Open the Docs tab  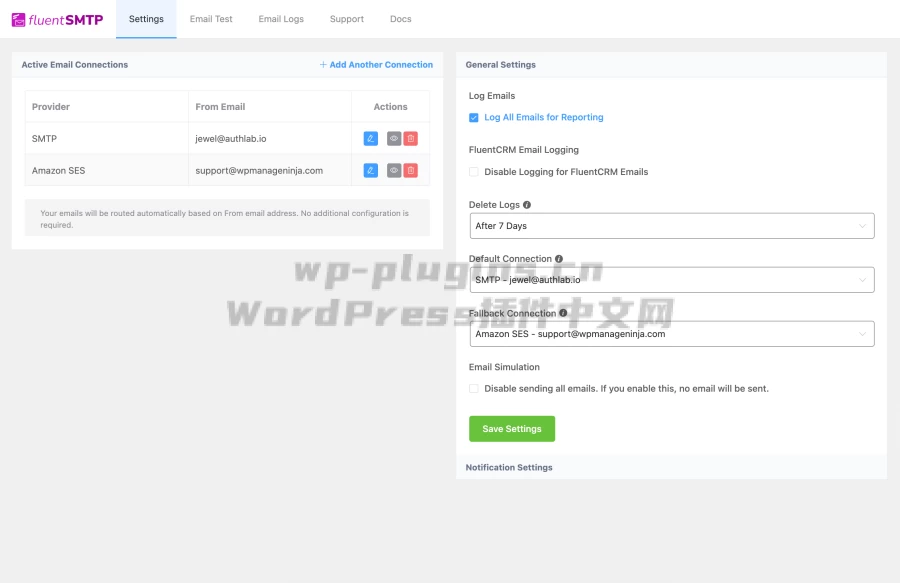(401, 19)
